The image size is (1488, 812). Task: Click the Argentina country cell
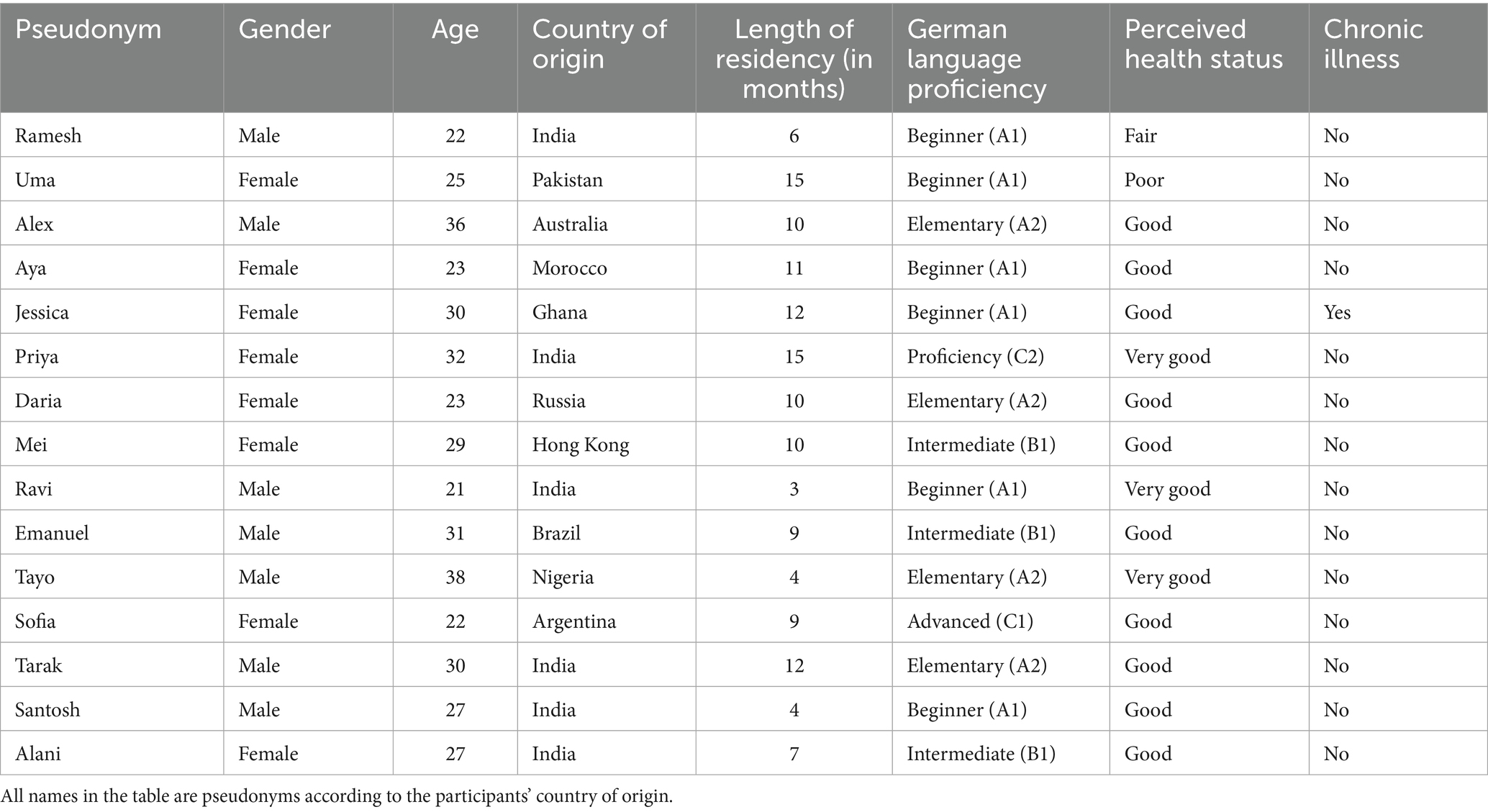point(574,621)
